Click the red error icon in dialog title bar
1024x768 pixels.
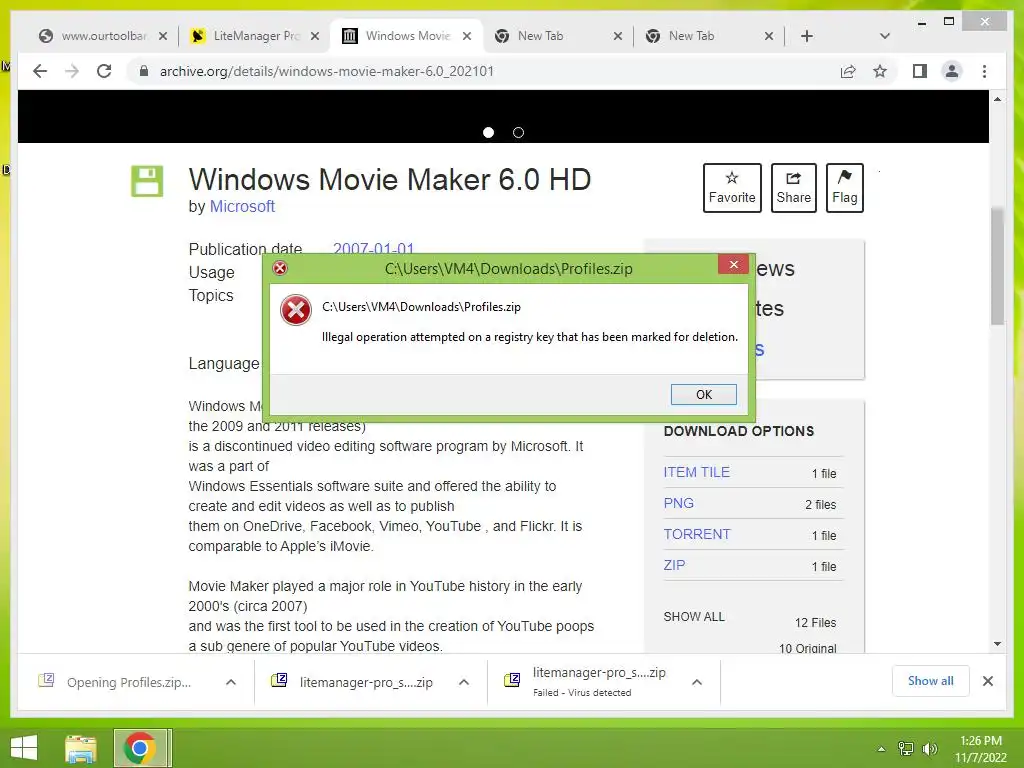[280, 268]
